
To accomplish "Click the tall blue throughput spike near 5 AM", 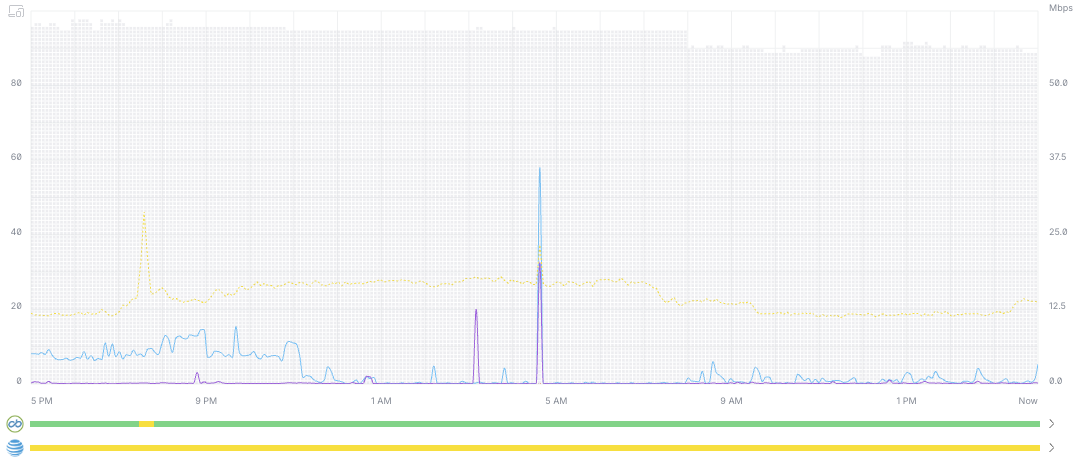I will (x=539, y=275).
